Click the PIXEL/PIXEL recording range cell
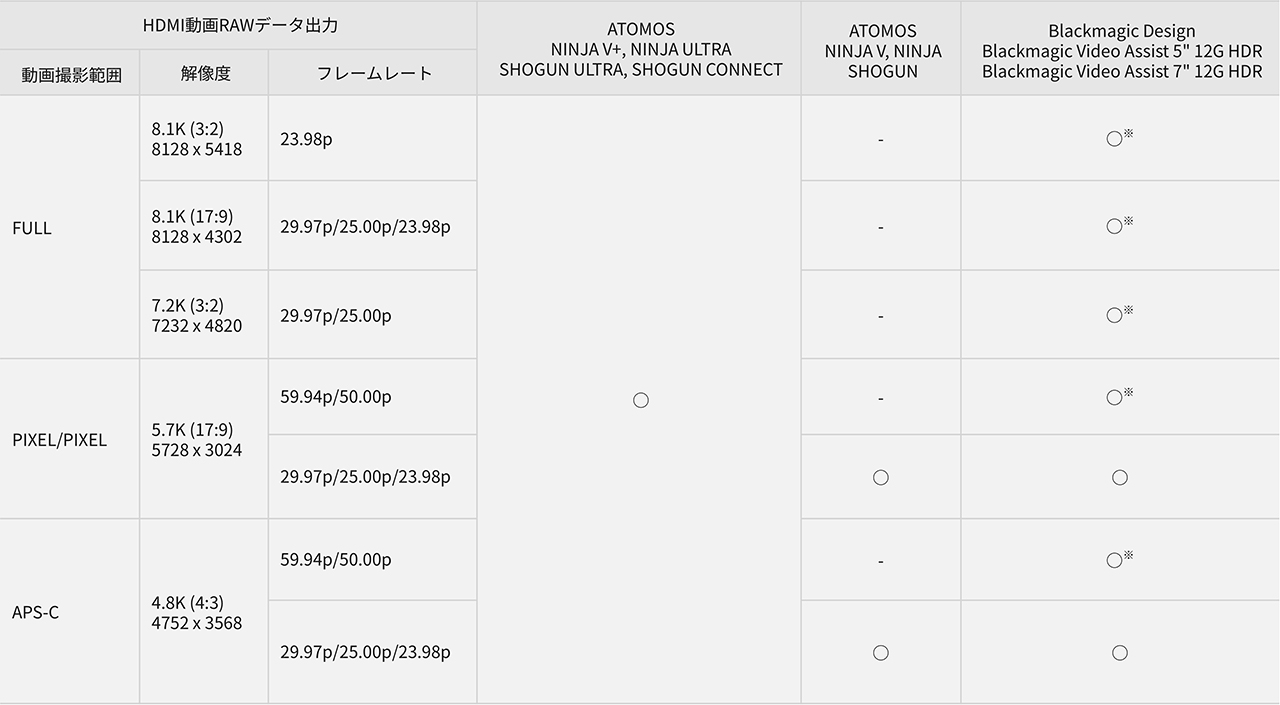 click(59, 440)
